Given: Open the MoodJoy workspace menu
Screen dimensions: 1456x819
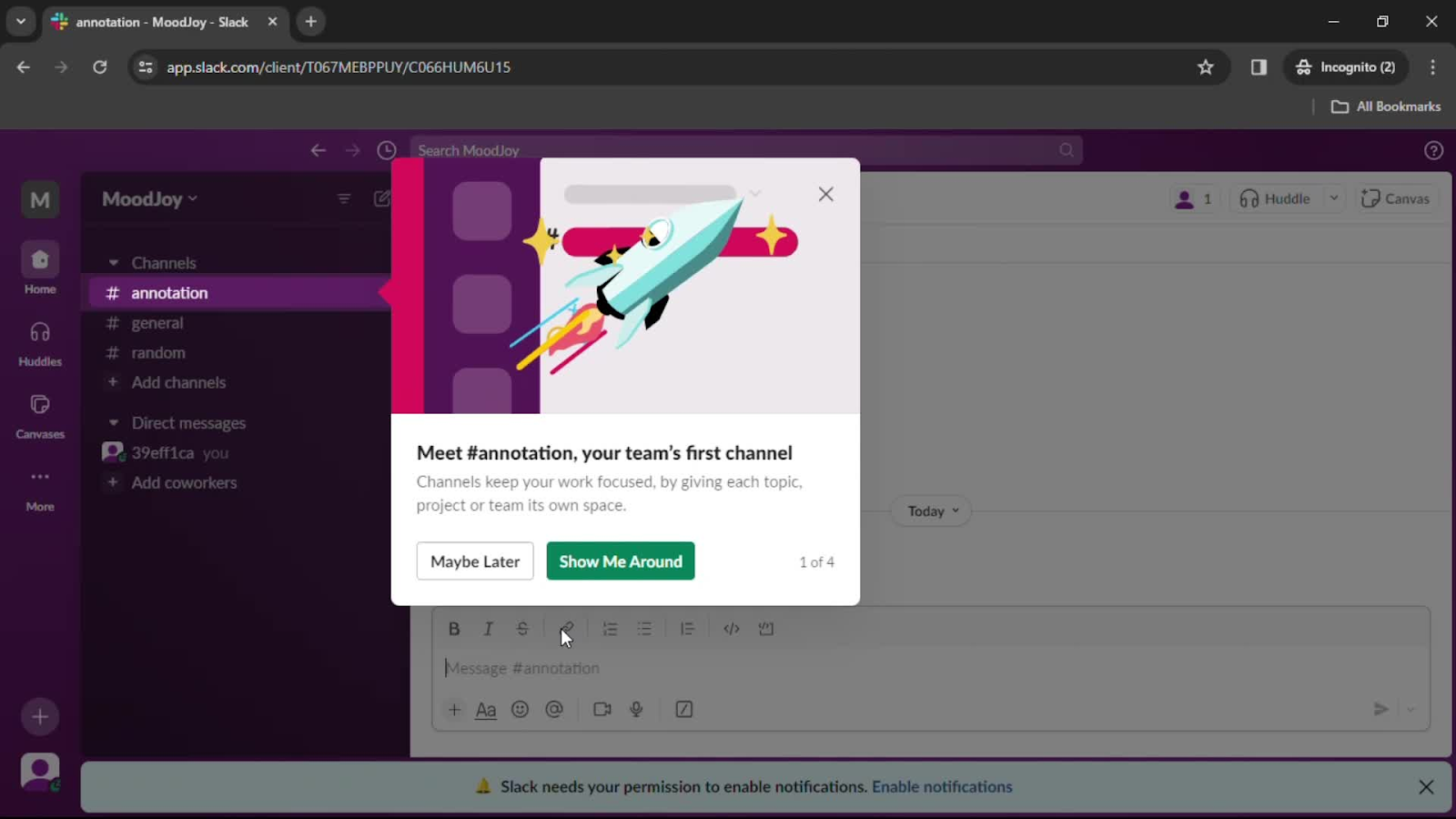Looking at the screenshot, I should (x=149, y=198).
